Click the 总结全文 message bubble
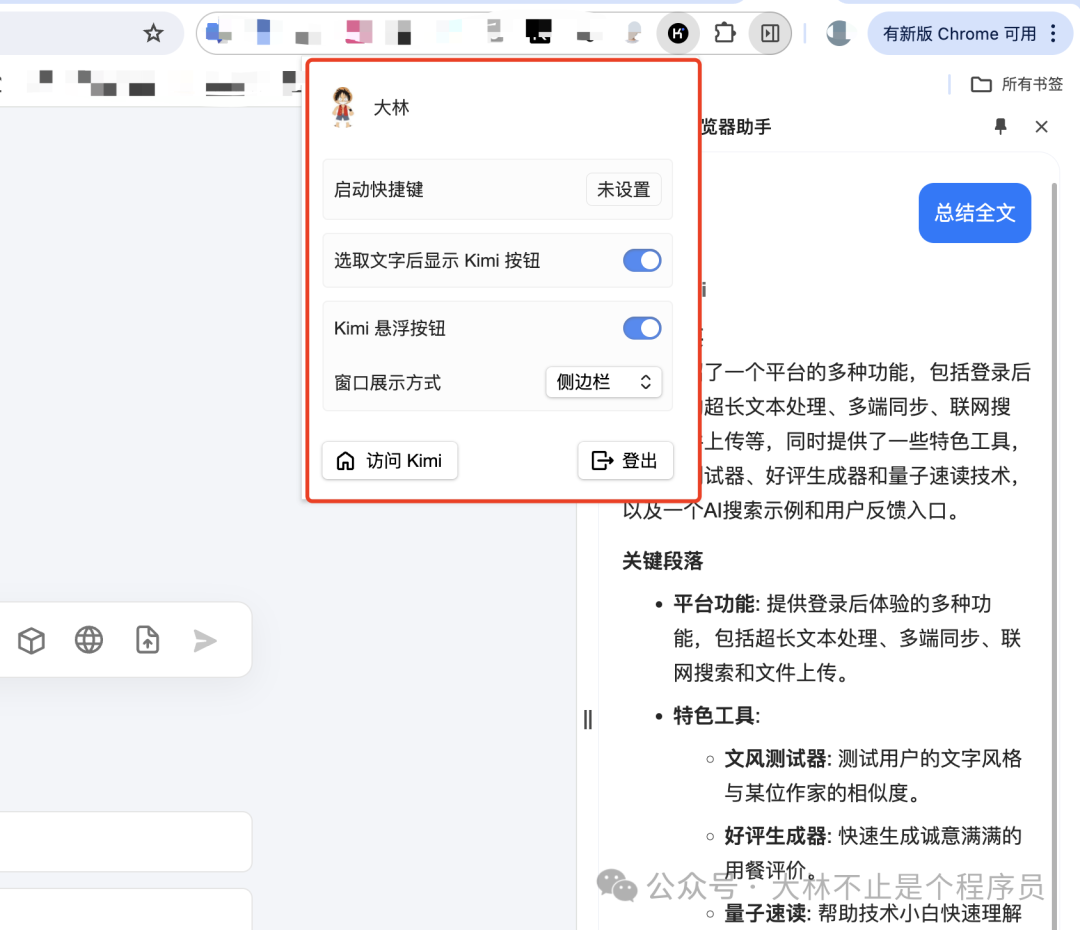The image size is (1080, 930). pos(975,212)
